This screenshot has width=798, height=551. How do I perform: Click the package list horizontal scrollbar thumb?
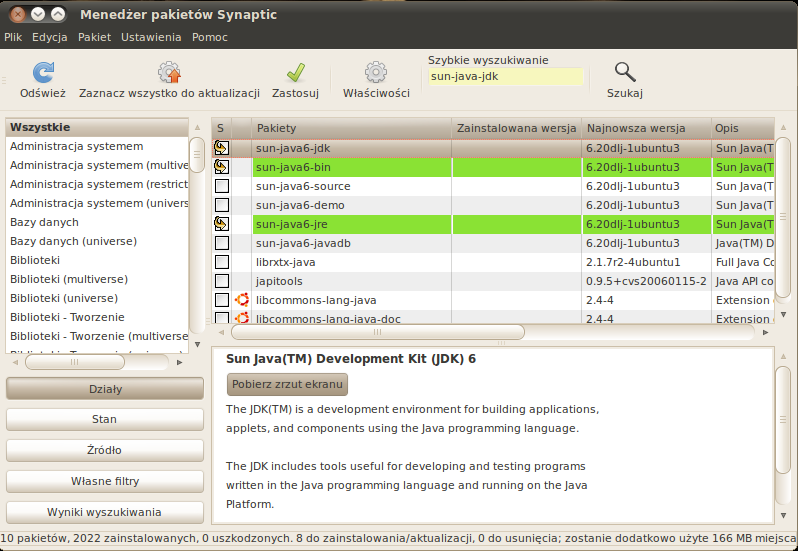pos(377,332)
